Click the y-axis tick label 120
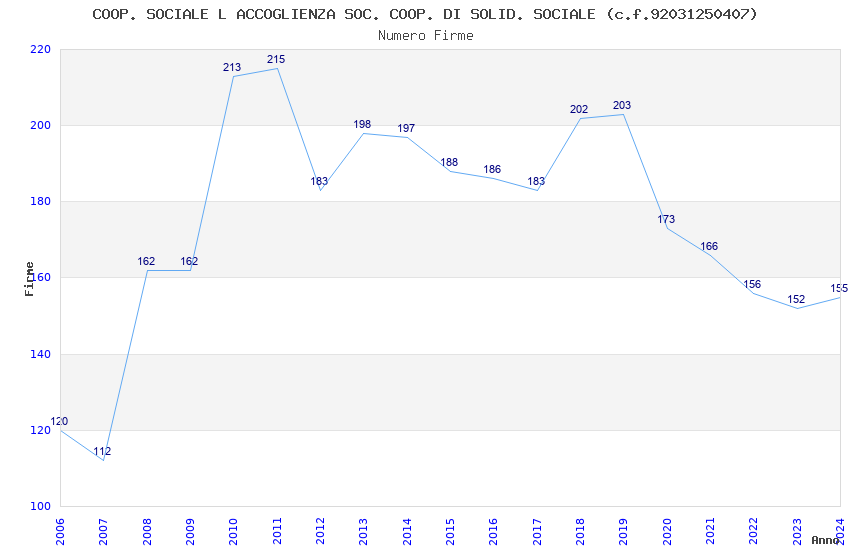 pos(41,430)
